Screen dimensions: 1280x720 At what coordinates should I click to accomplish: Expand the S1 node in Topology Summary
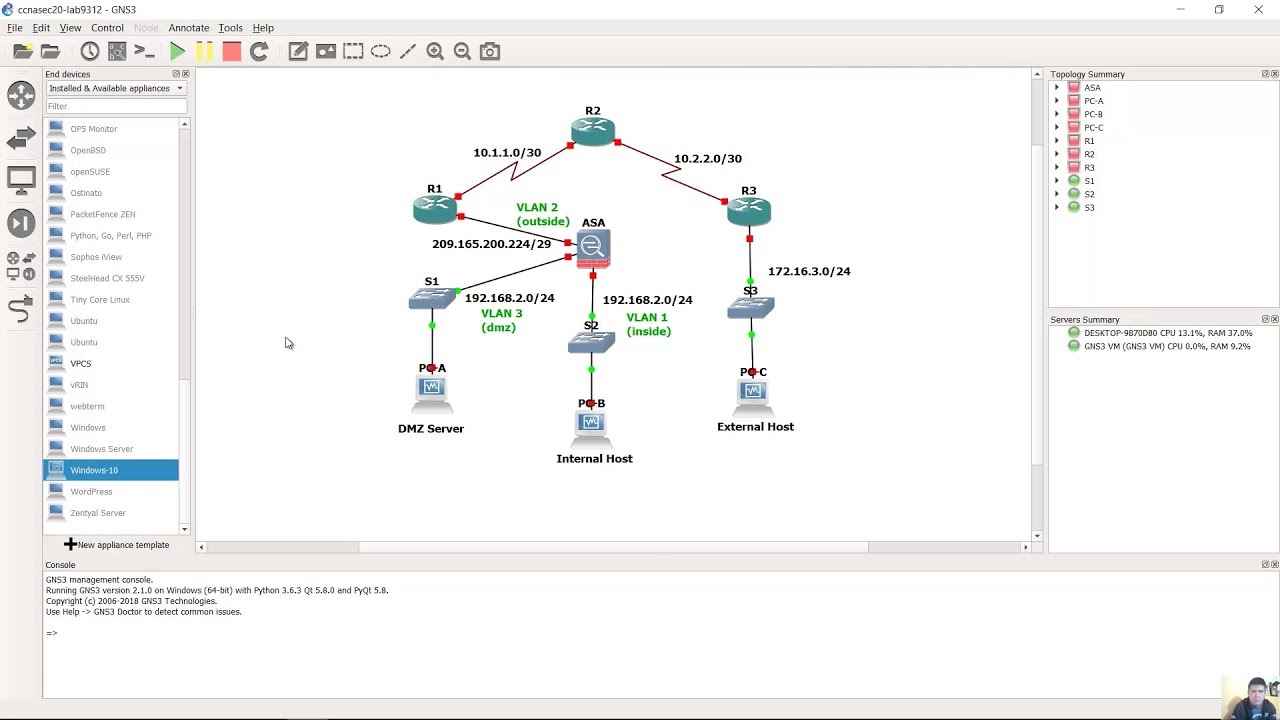pos(1057,181)
